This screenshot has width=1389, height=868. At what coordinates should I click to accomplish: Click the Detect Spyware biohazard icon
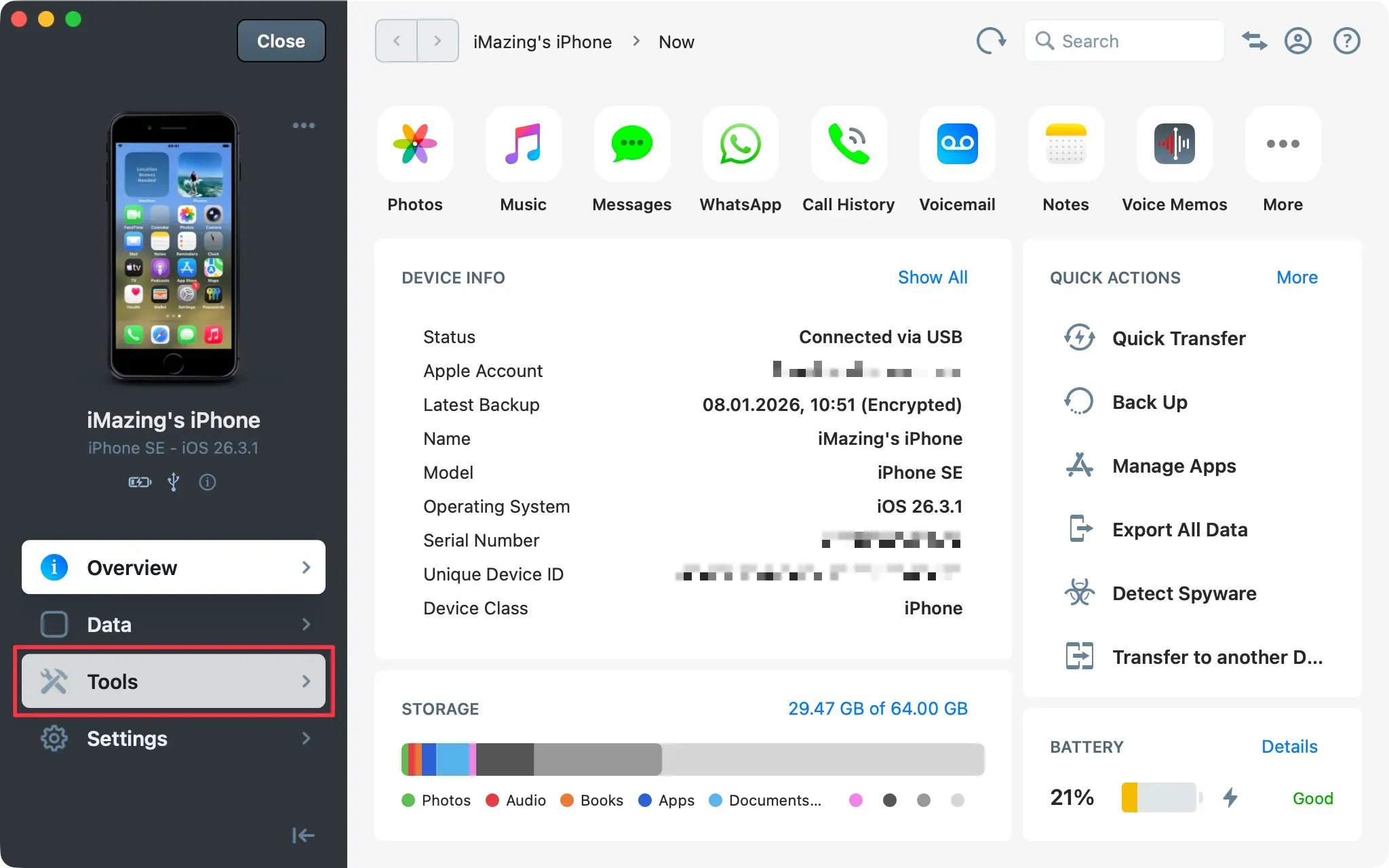coord(1079,593)
